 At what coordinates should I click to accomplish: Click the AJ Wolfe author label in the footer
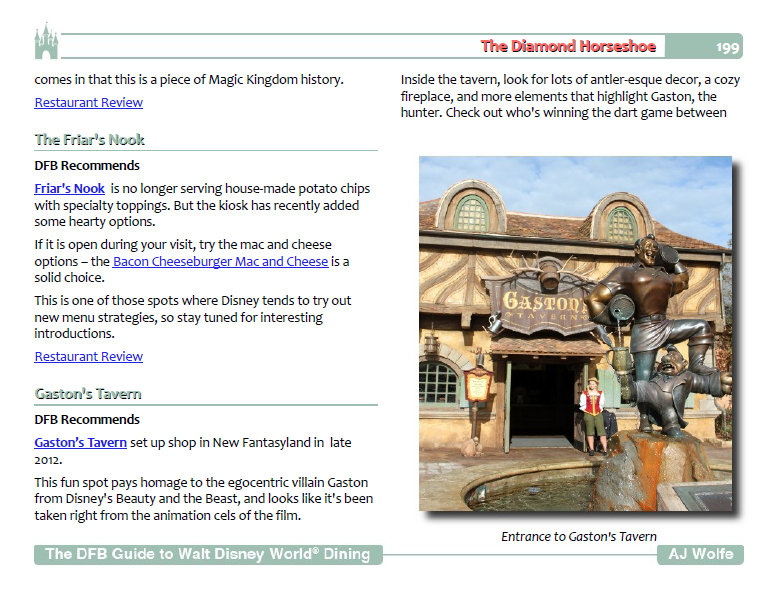(700, 554)
